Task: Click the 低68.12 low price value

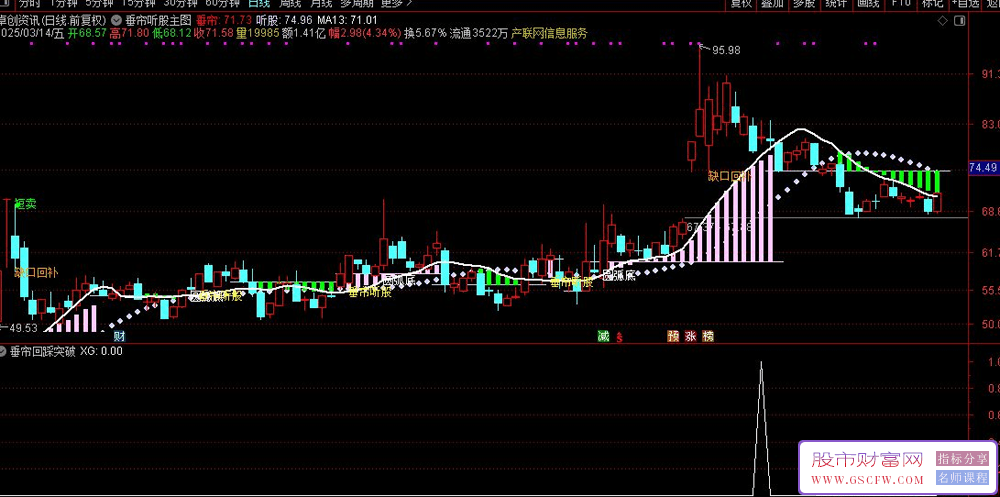Action: coord(172,33)
